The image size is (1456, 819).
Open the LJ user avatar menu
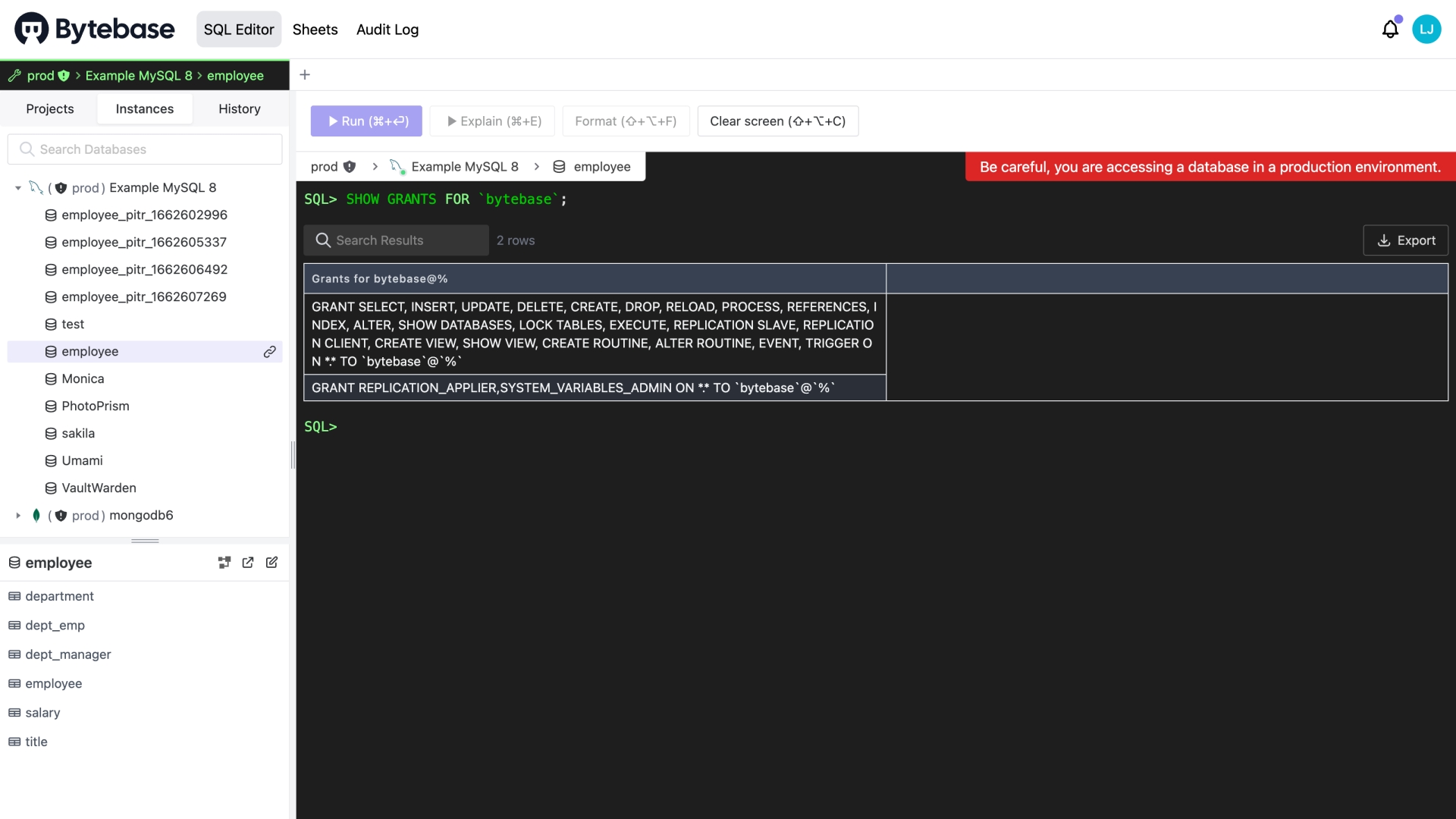tap(1426, 30)
